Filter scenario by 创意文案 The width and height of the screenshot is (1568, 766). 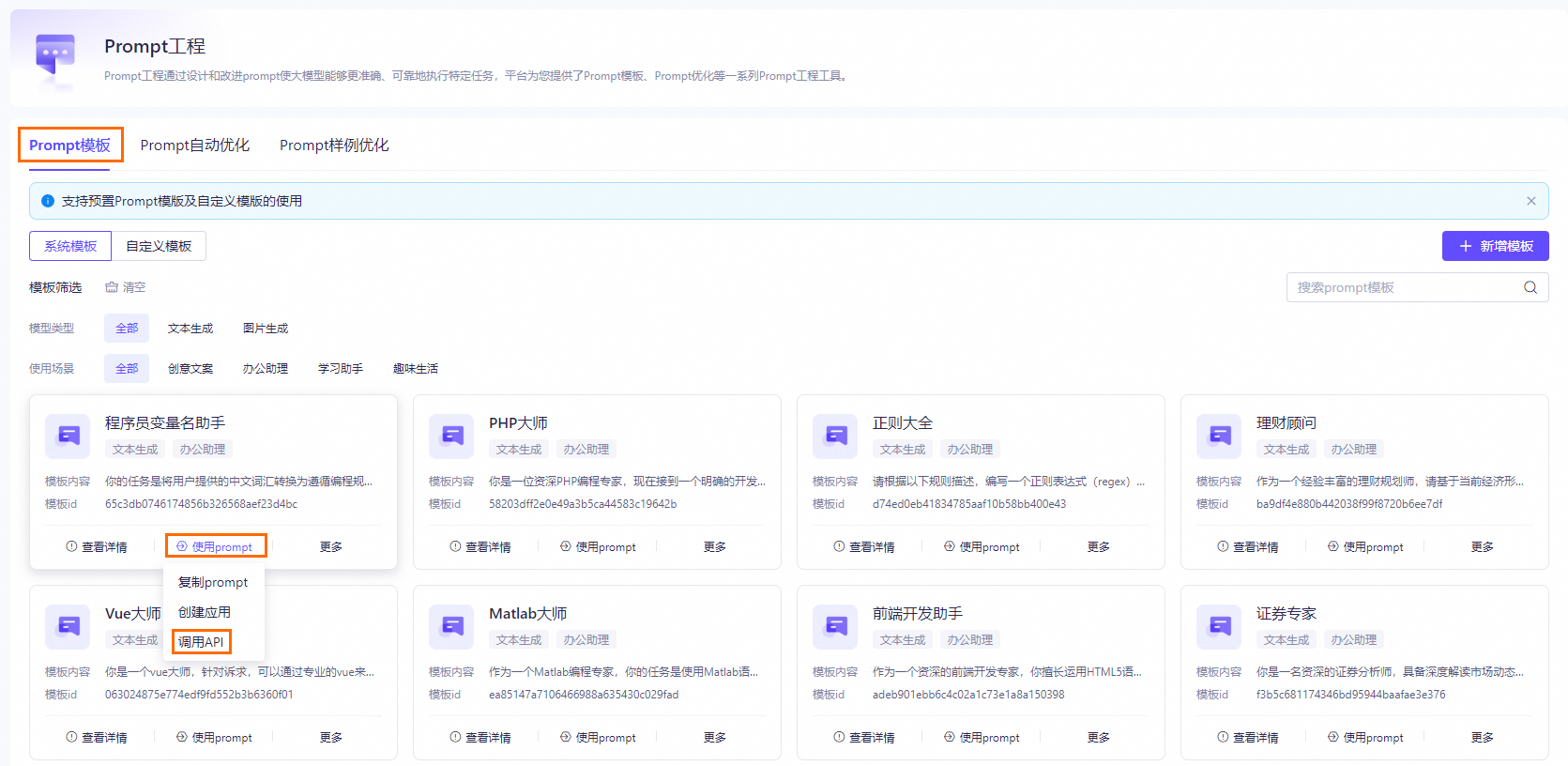coord(190,368)
